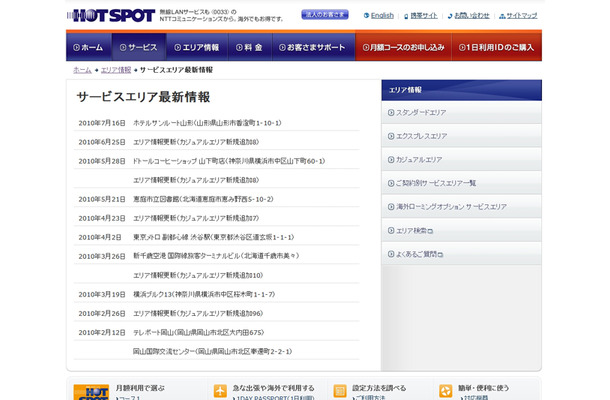
Task: Click the external-window icon after エリア検索
Action: click(x=430, y=231)
